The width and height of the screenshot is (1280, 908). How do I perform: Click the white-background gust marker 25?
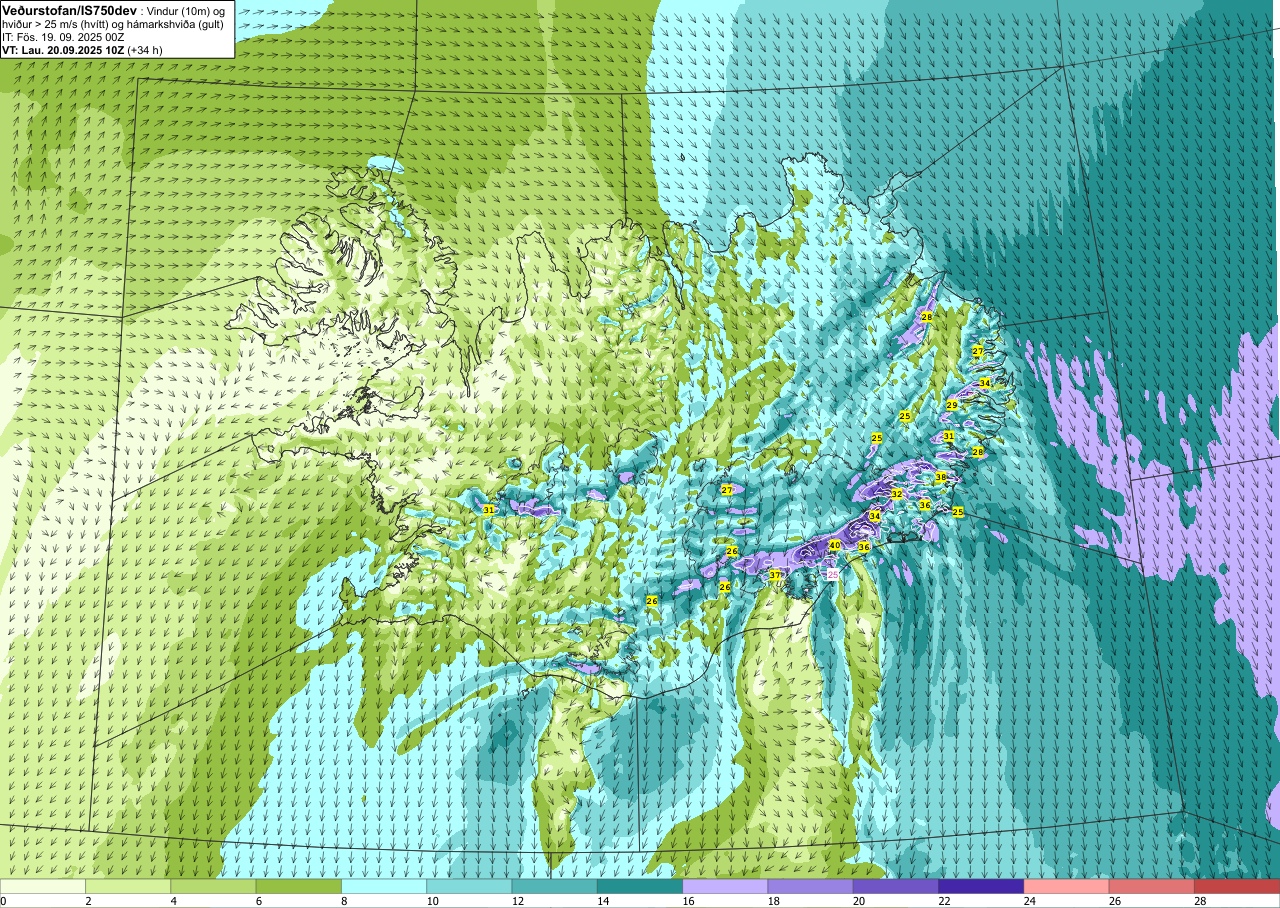coord(833,575)
